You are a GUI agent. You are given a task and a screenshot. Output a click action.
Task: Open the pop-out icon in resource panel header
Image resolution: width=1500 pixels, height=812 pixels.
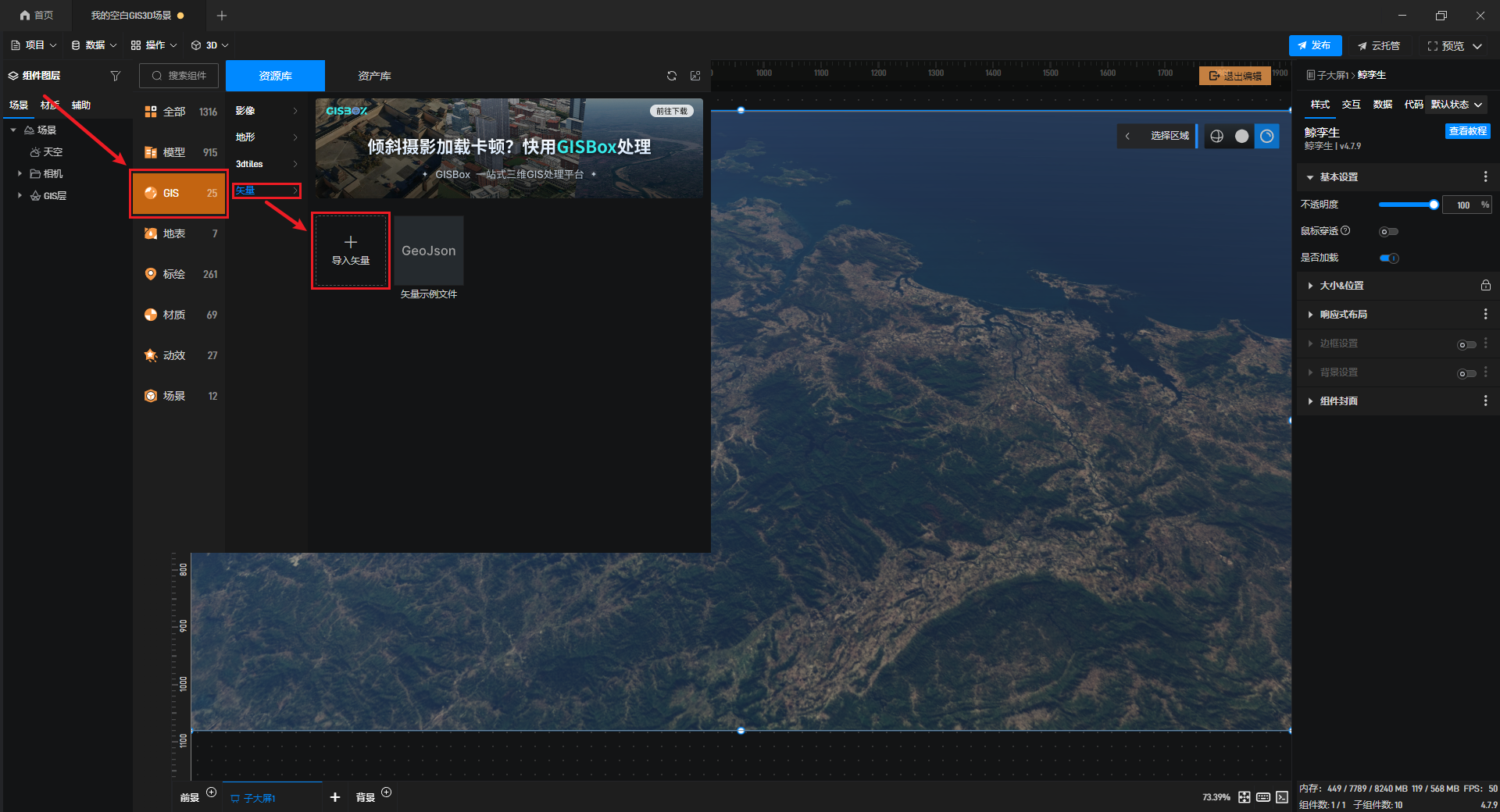[x=695, y=76]
